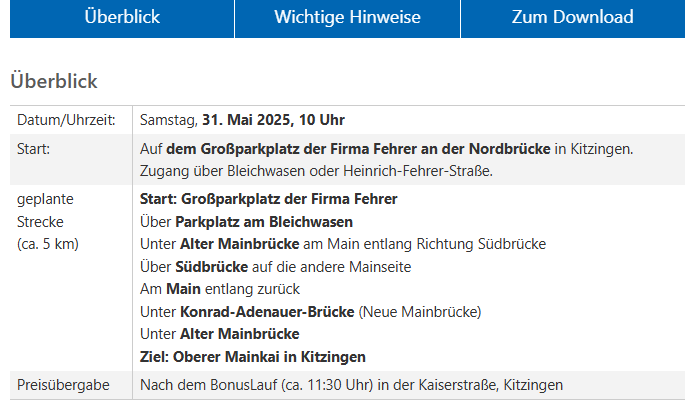Click the Am Main entlang zurück line
The image size is (695, 417).
(x=220, y=289)
